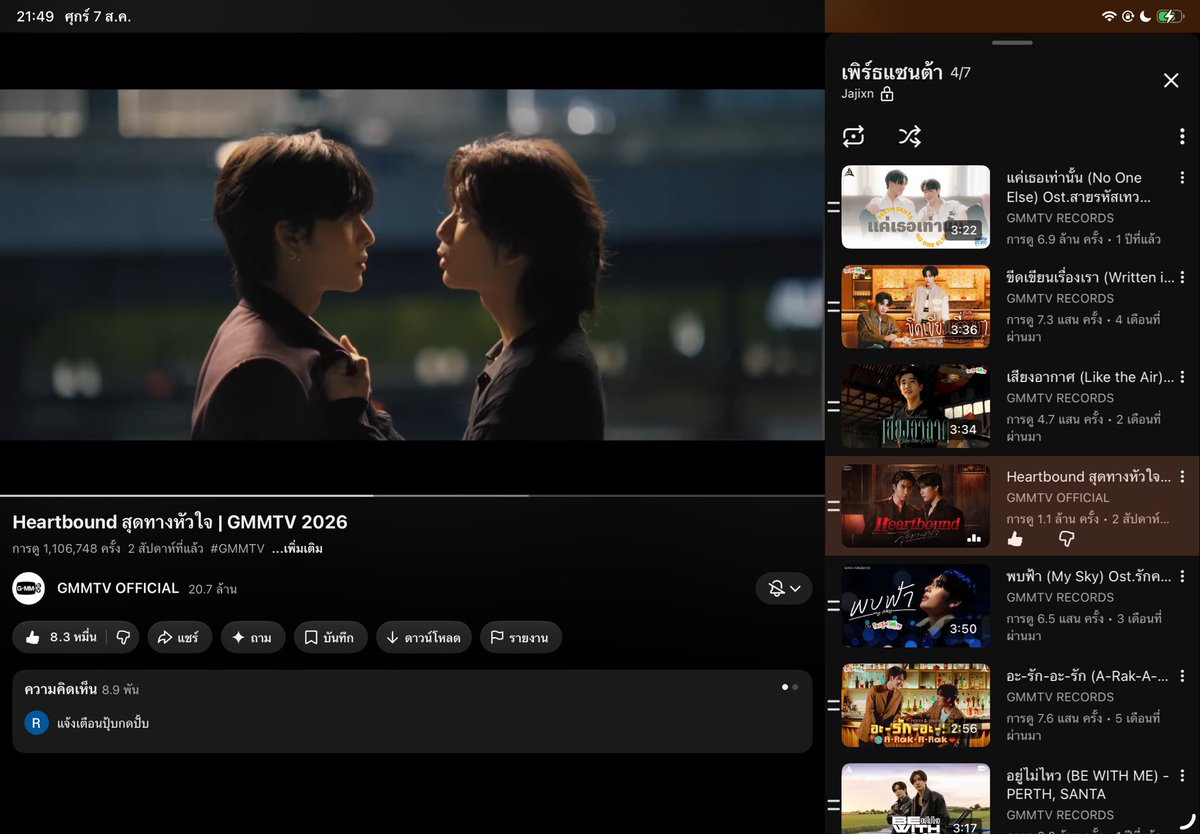This screenshot has height=834, width=1200.
Task: Grab reorder handle of แค่เธอเท่านั้น item
Action: 833,207
